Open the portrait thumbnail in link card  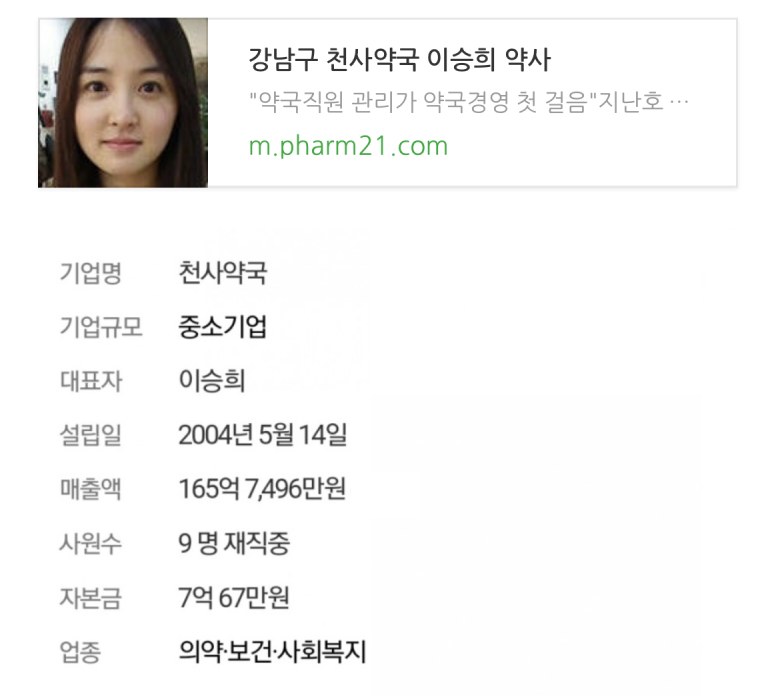(x=123, y=103)
